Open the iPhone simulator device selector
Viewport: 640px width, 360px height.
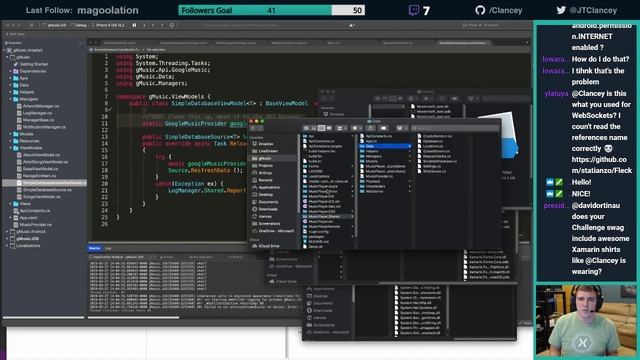pos(109,25)
